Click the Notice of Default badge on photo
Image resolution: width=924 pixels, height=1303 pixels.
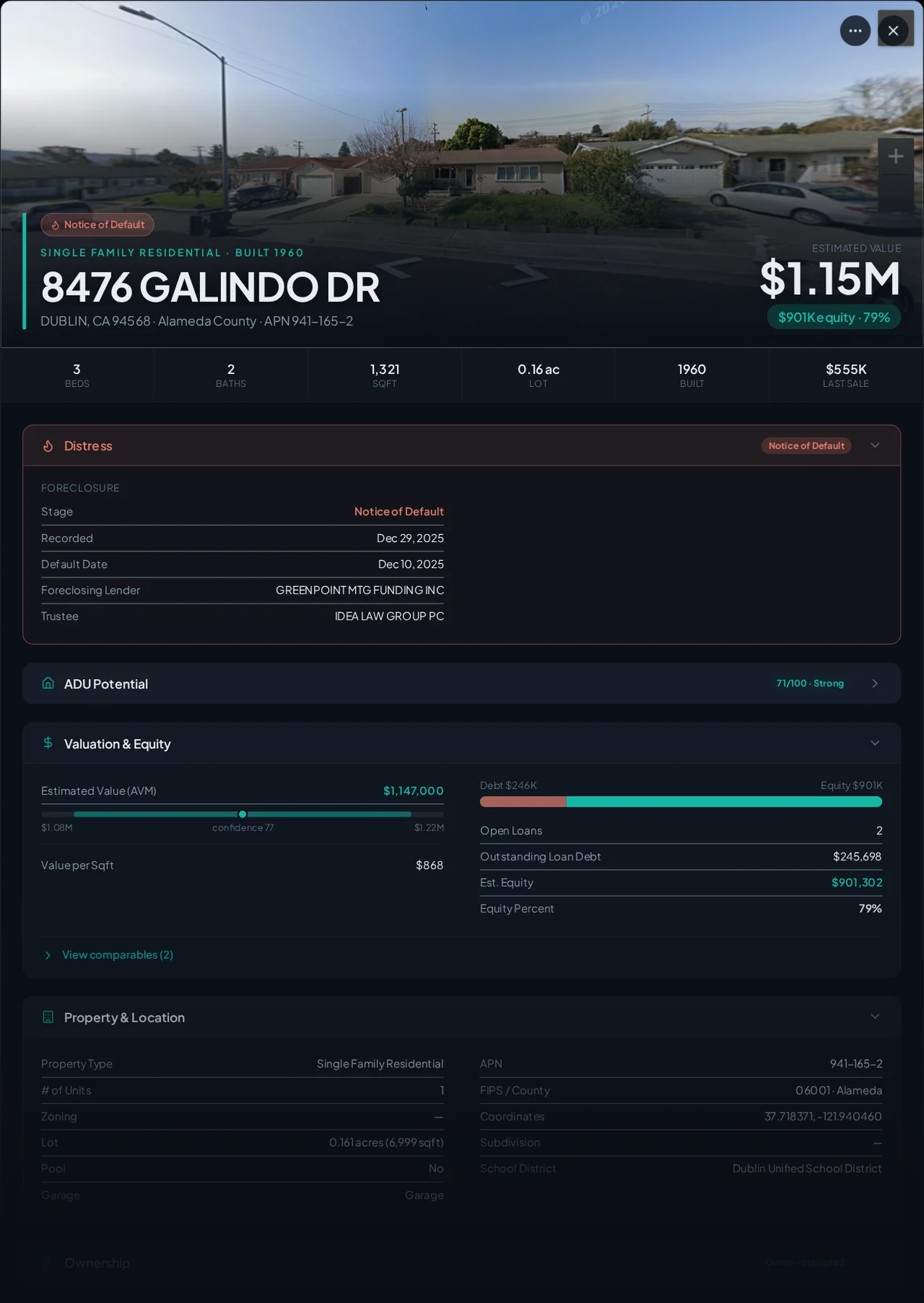pos(97,225)
